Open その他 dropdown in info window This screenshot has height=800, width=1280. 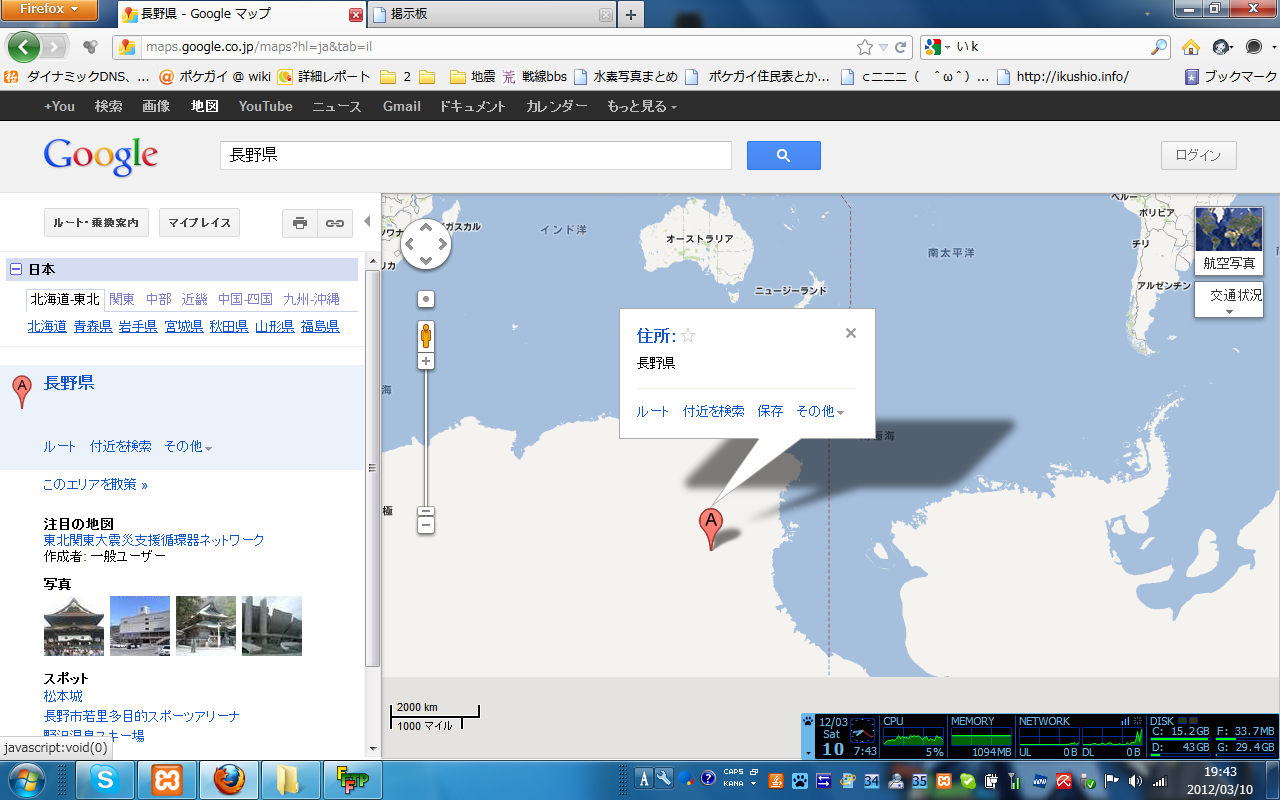819,411
